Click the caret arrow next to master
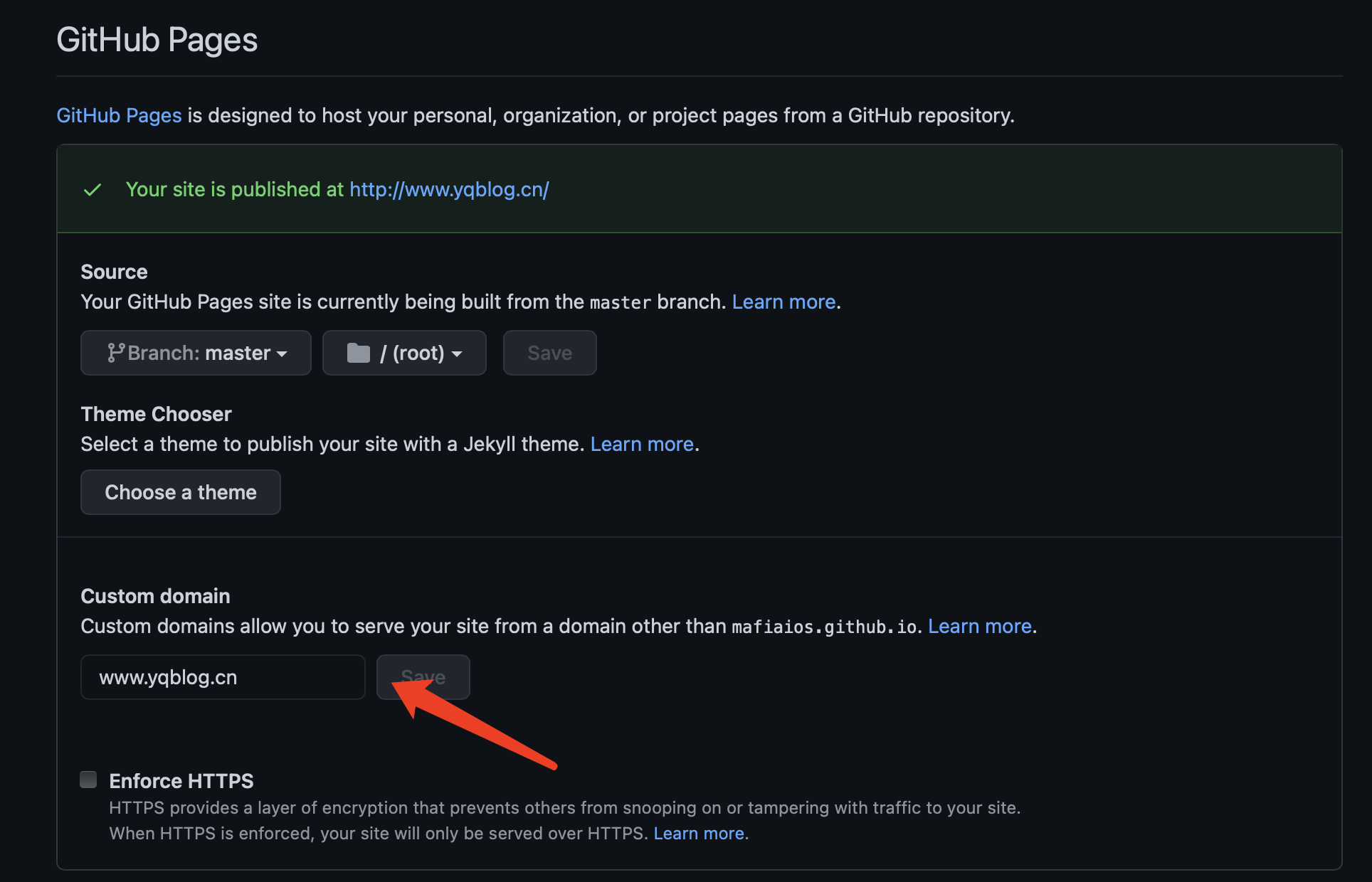This screenshot has width=1372, height=882. (282, 354)
